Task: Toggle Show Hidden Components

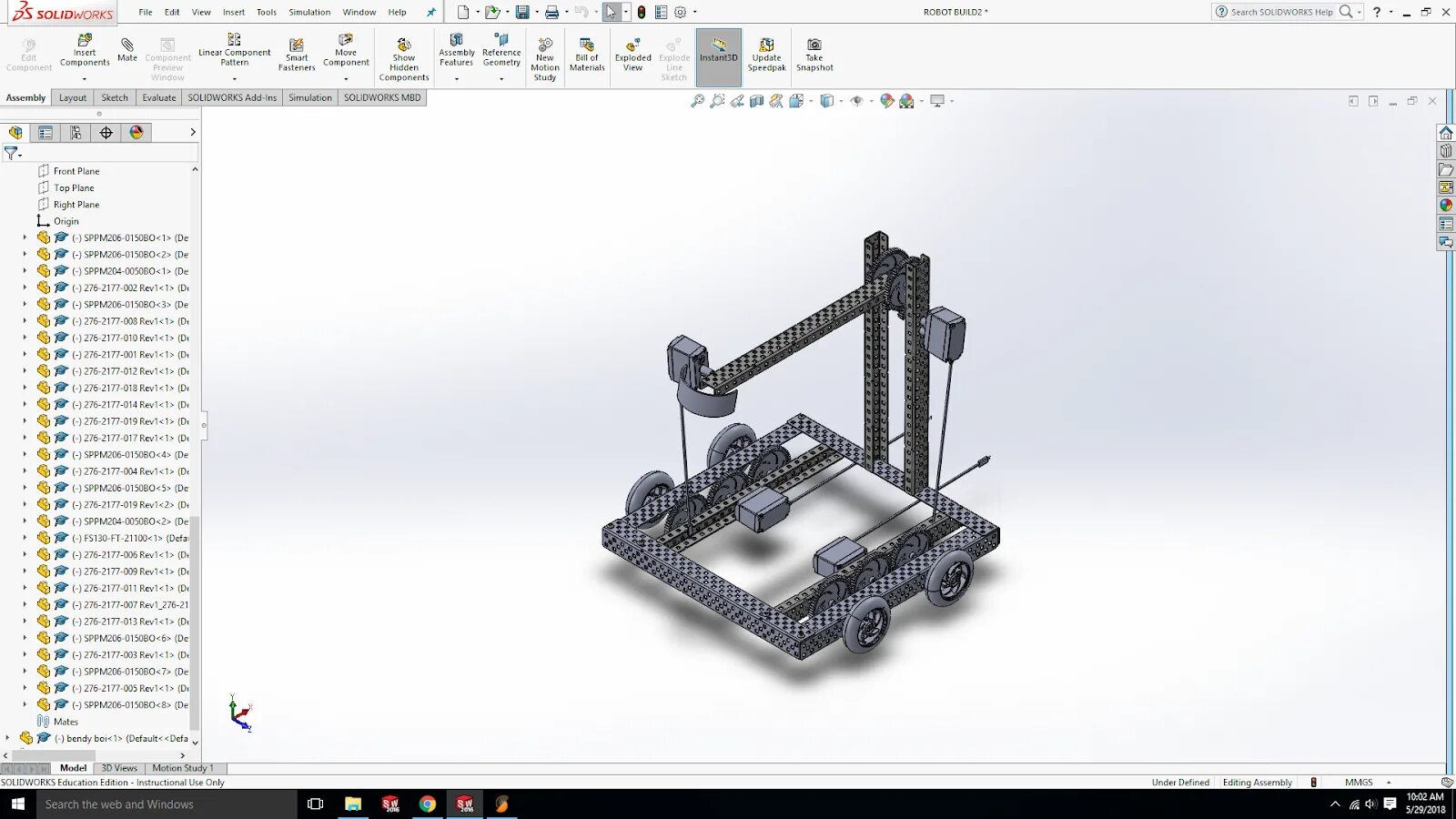Action: pos(403,52)
